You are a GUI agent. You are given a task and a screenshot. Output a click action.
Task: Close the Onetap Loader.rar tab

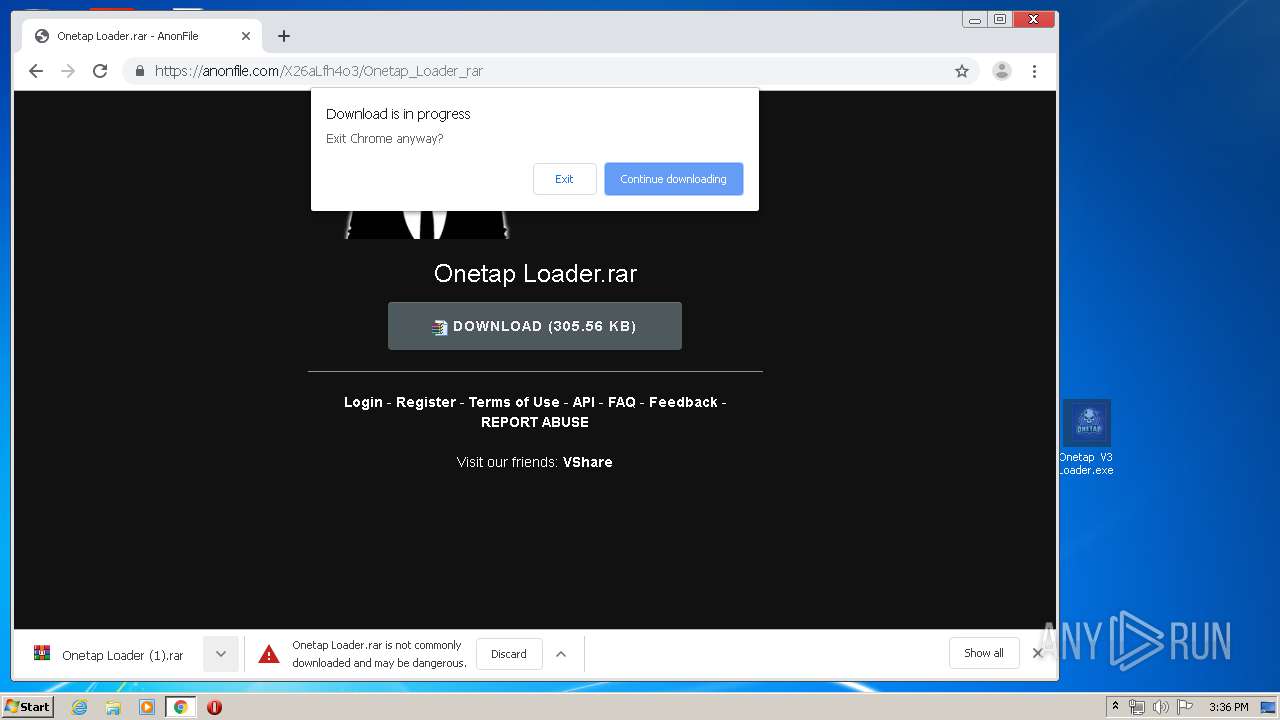pos(246,36)
